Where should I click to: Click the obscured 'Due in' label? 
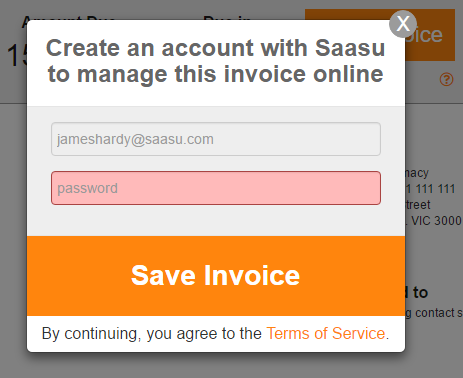[x=227, y=17]
